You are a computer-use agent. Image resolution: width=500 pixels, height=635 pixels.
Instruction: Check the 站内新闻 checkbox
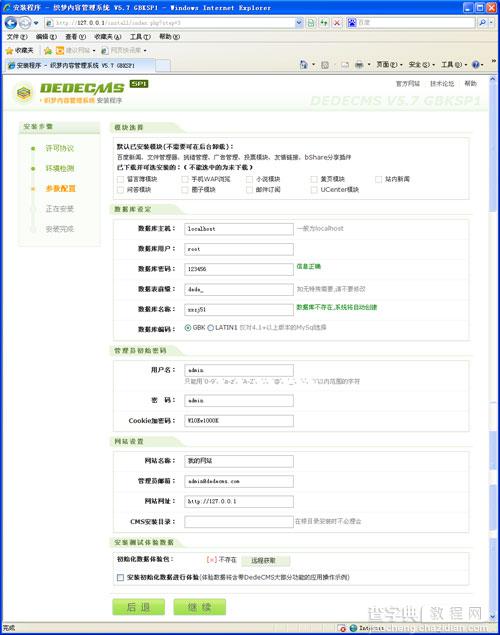(379, 179)
